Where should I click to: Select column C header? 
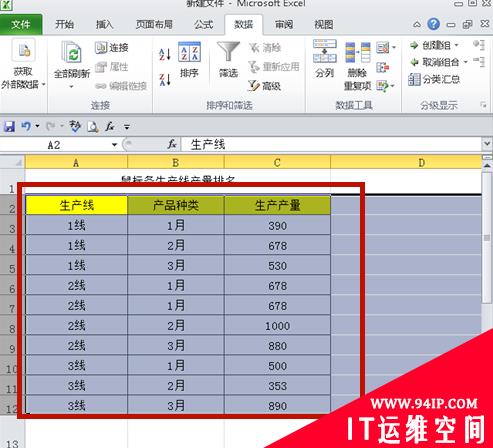(x=277, y=163)
